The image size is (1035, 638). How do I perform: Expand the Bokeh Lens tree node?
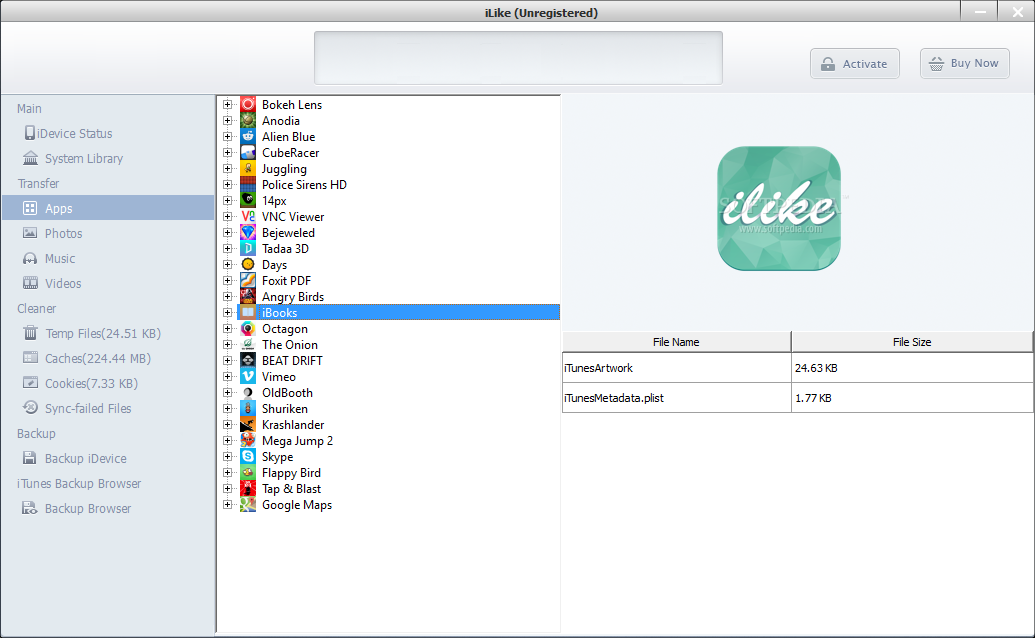[228, 104]
